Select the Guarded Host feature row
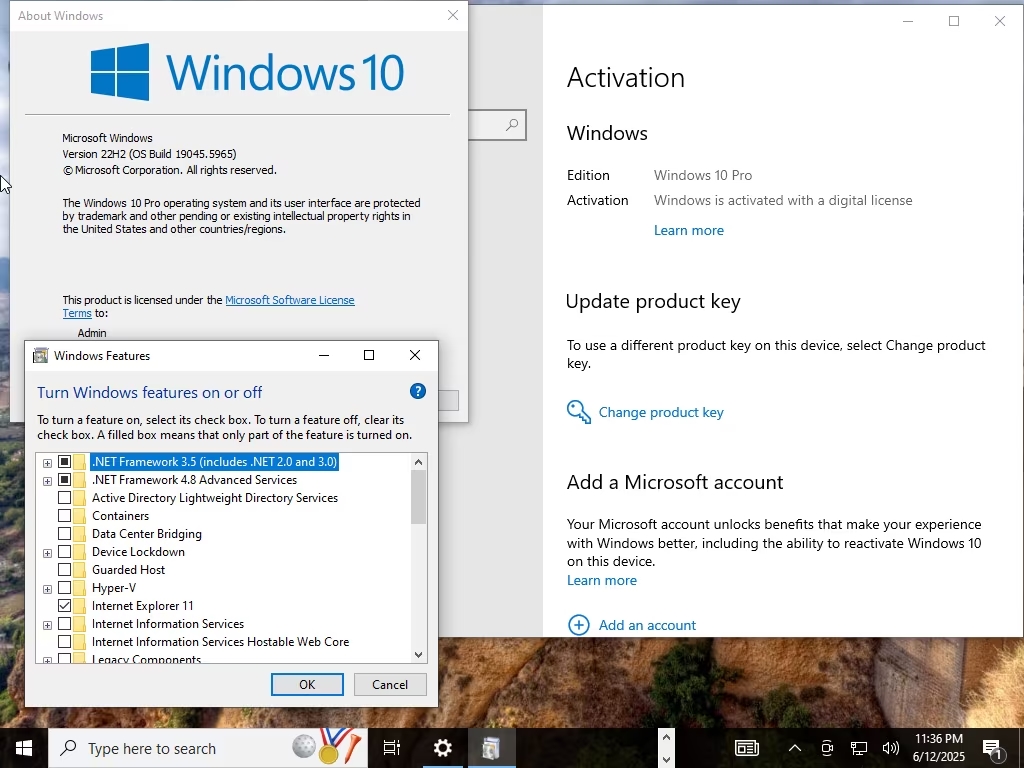 coord(128,569)
